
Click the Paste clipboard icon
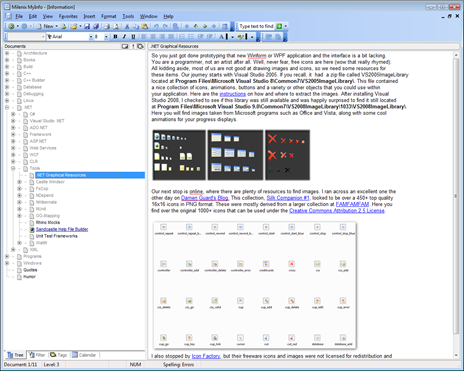145,26
